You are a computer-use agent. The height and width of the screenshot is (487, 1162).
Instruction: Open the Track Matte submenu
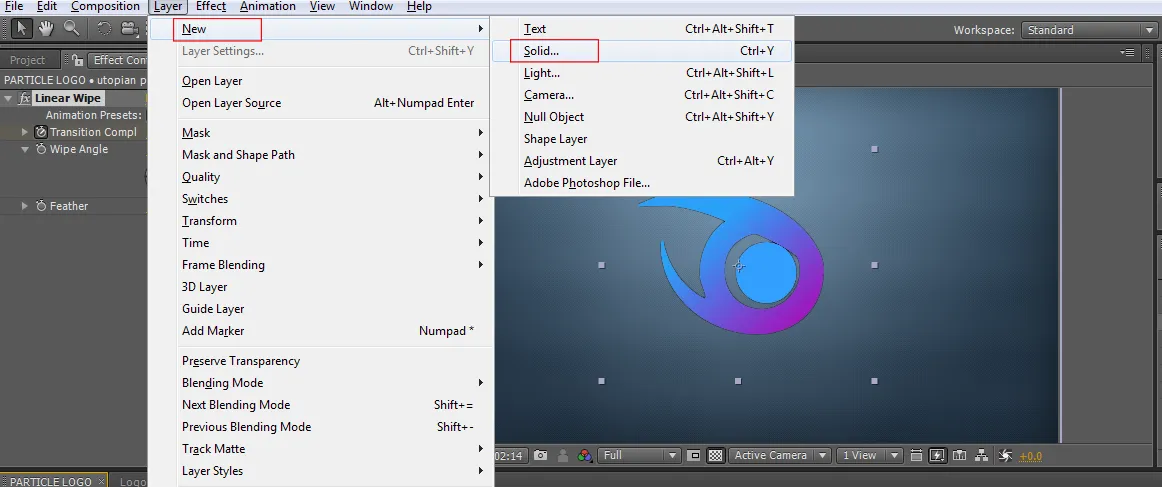(321, 448)
